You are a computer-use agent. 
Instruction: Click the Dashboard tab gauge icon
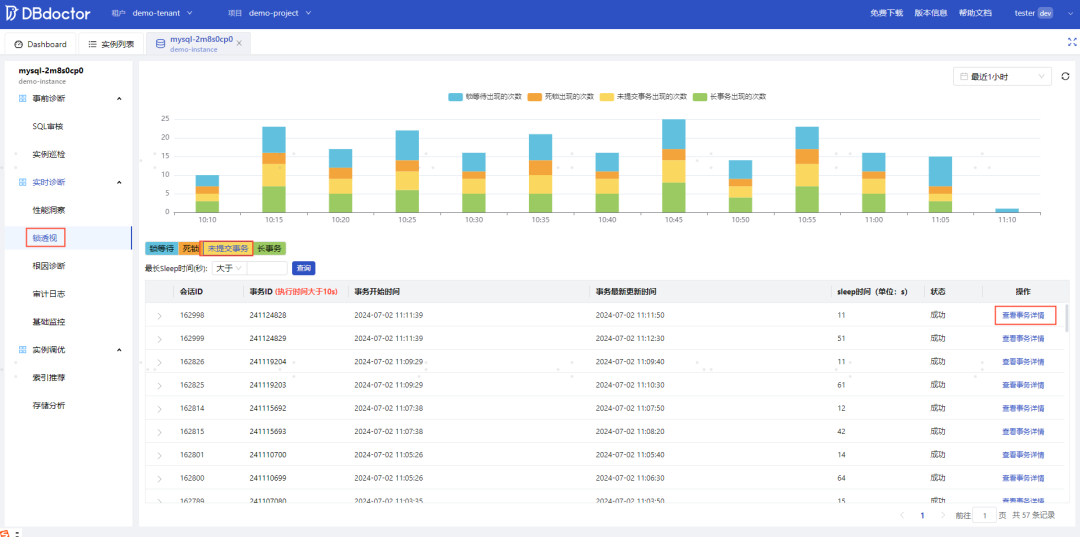pyautogui.click(x=19, y=44)
